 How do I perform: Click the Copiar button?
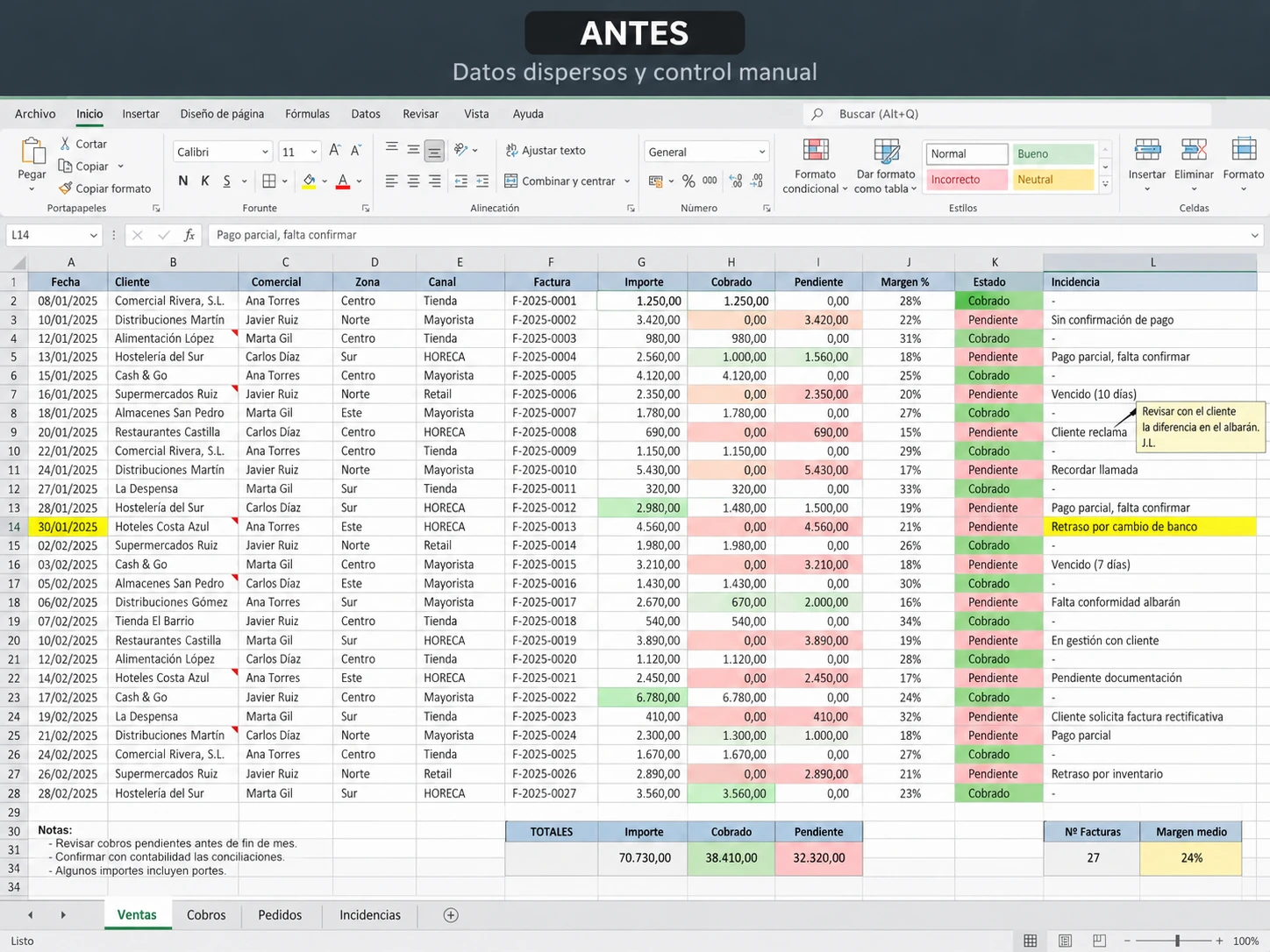pyautogui.click(x=83, y=166)
